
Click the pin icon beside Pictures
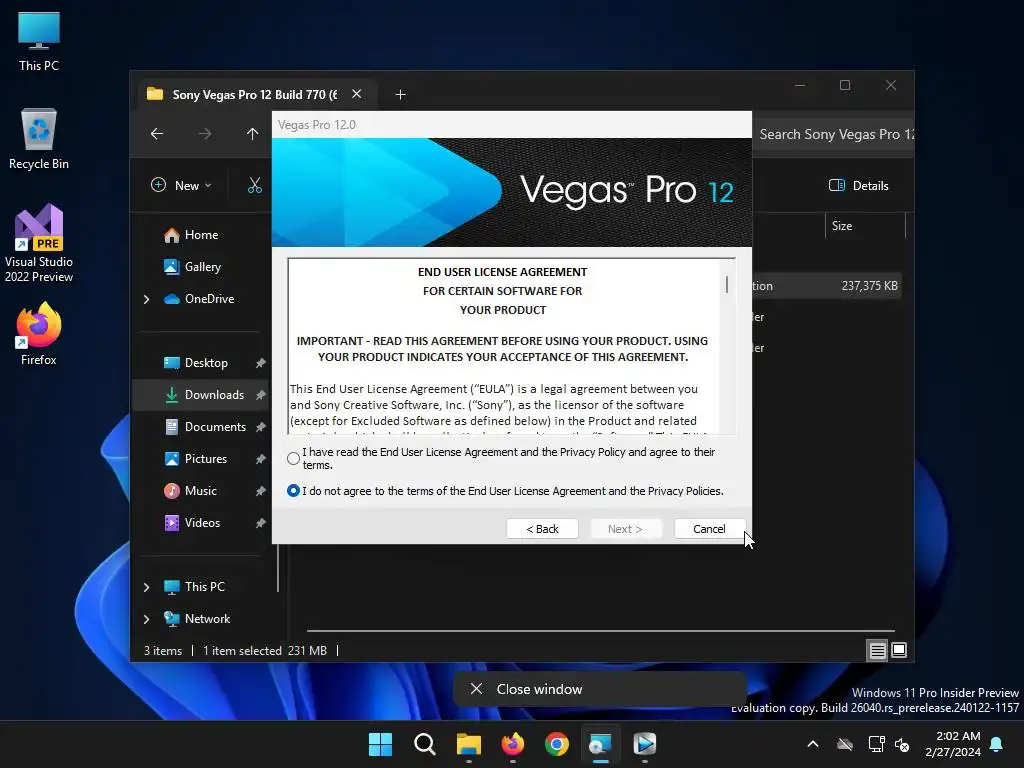click(261, 459)
